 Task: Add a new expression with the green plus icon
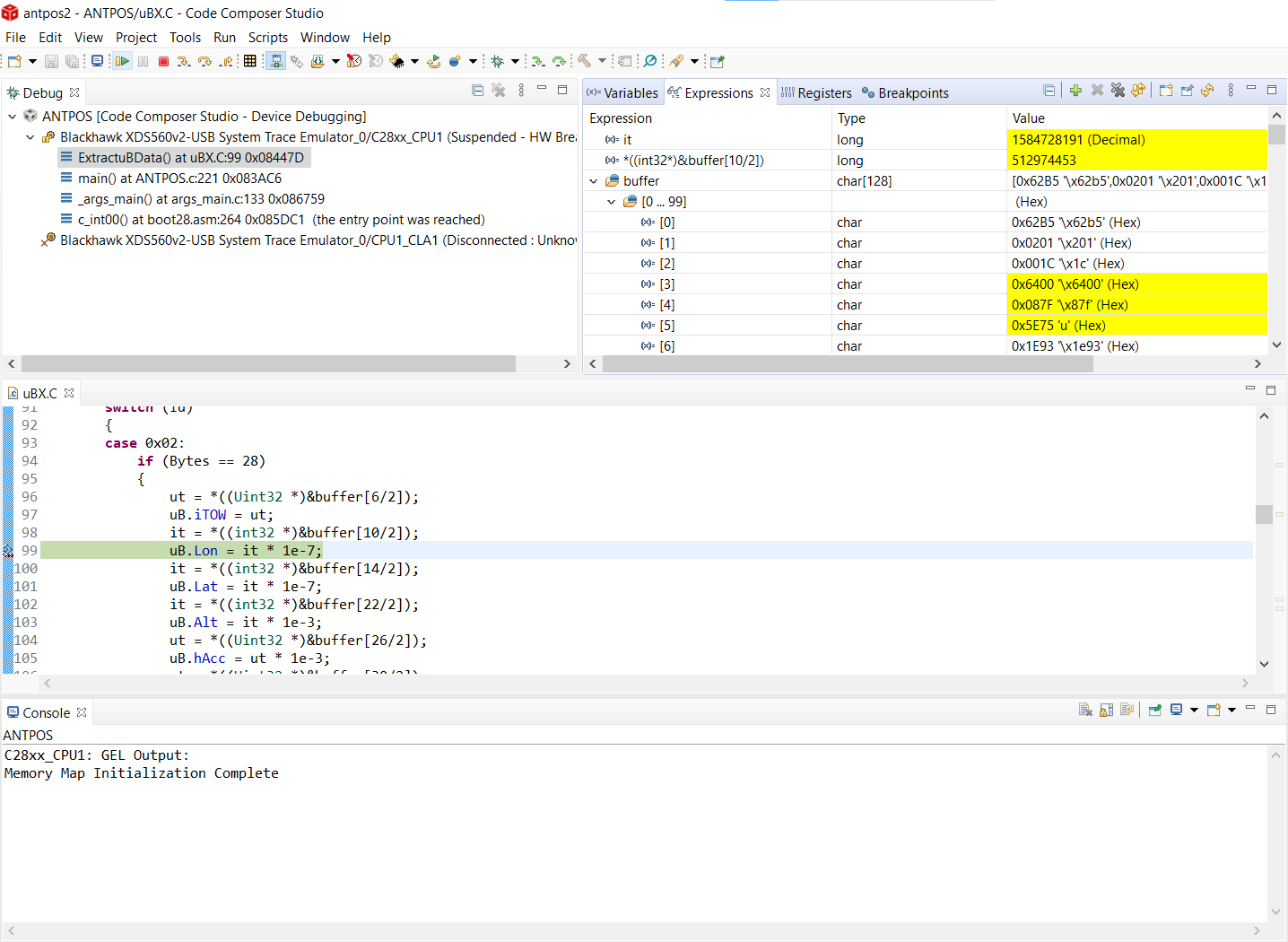coord(1075,90)
